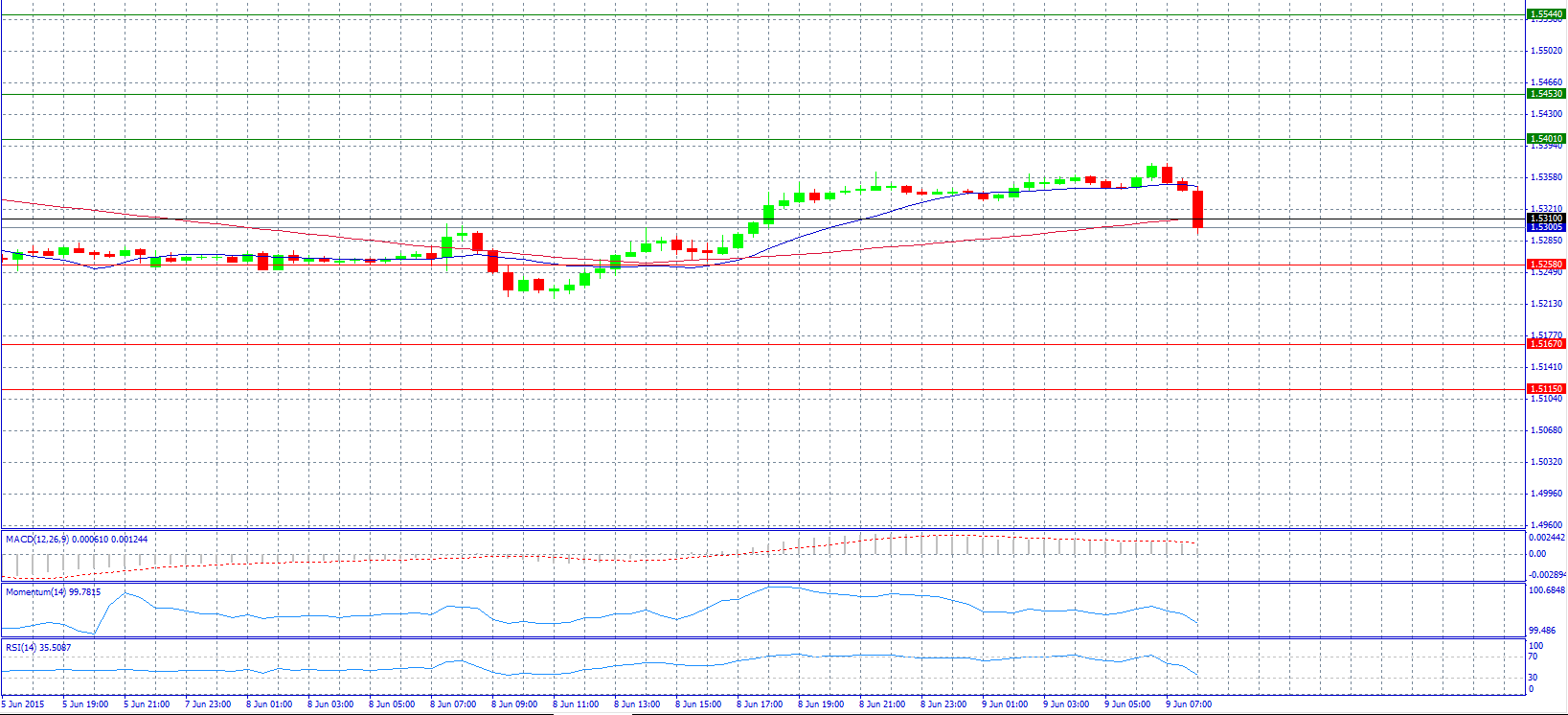Viewport: 1568px width, 715px height.
Task: Click the 9 Jun 05:00 time label
Action: click(x=1127, y=704)
